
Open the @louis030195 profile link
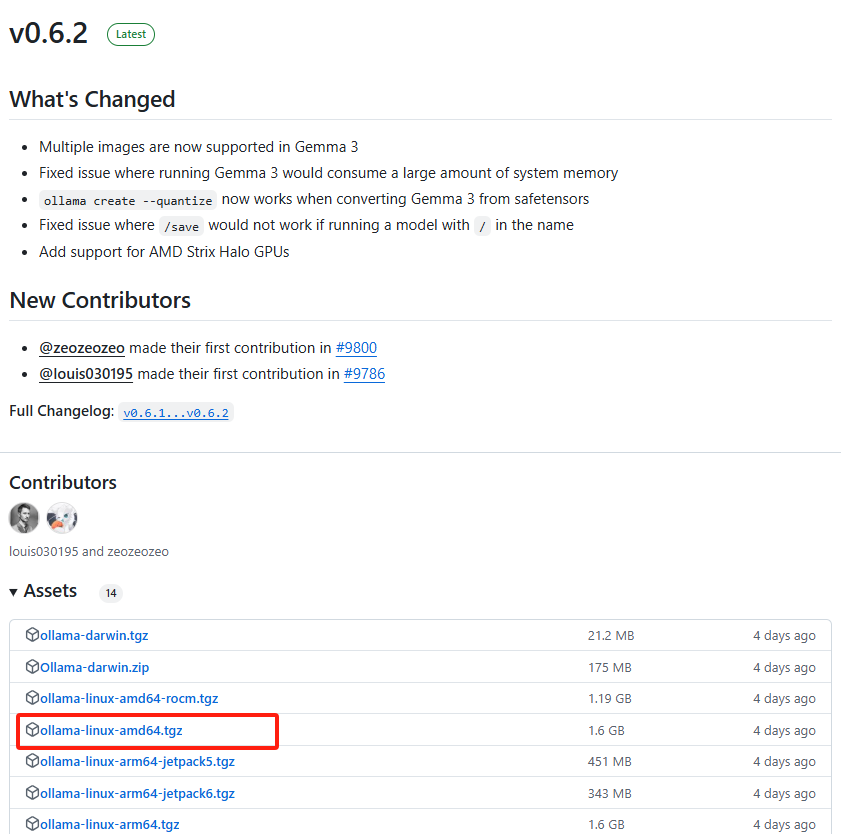pos(86,374)
